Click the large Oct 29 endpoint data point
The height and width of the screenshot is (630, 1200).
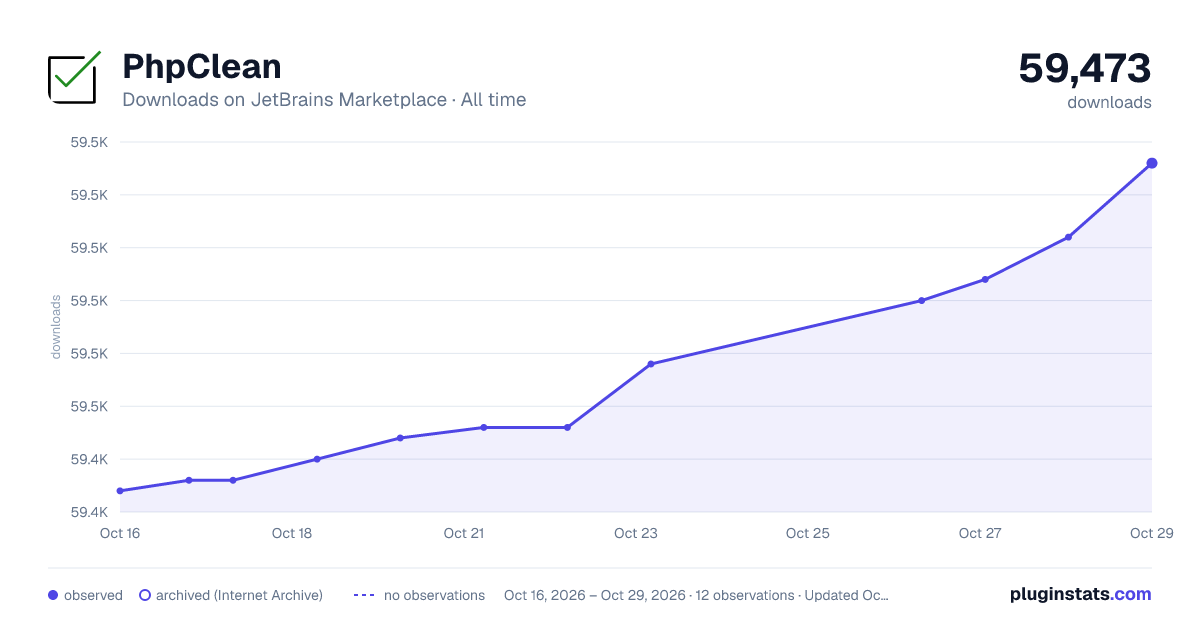(x=1152, y=163)
